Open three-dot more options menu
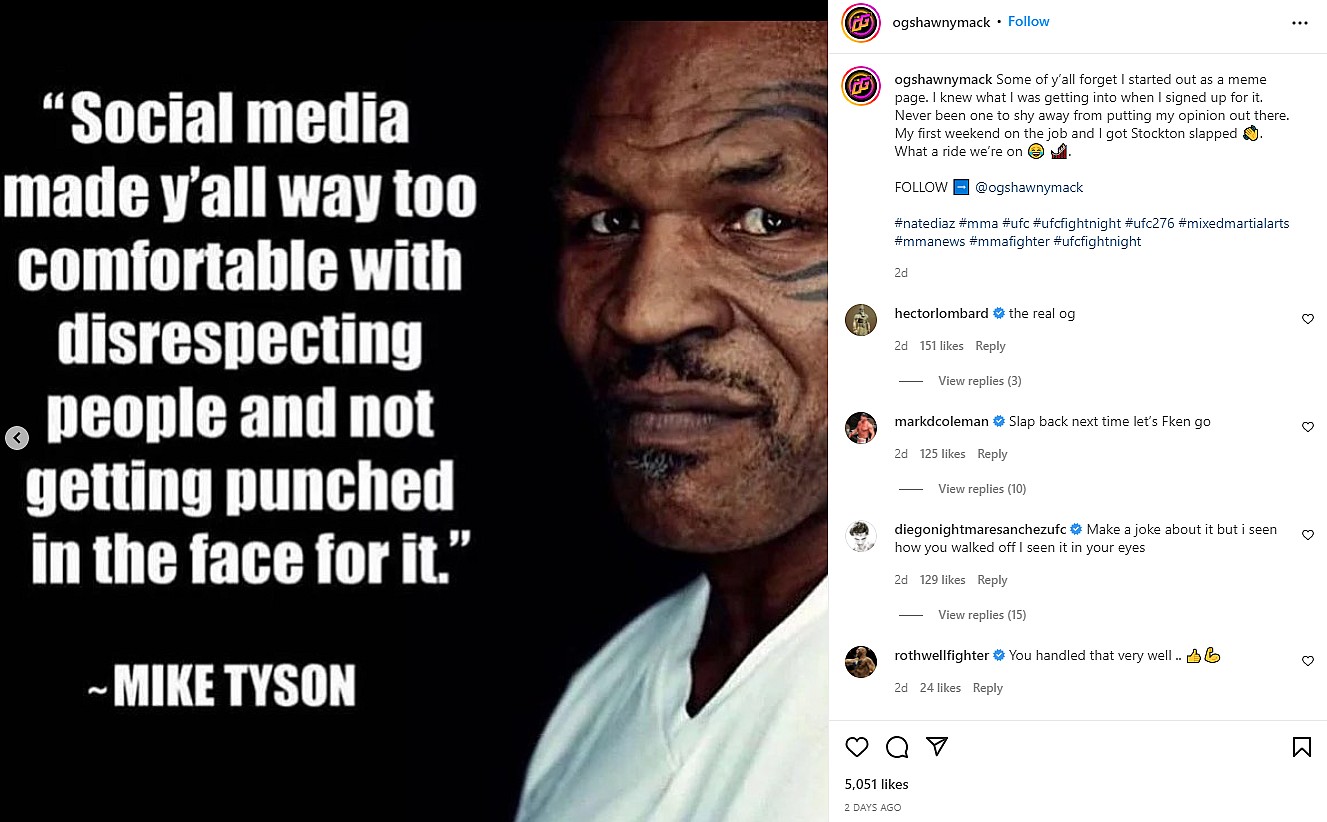Viewport: 1327px width, 822px height. pos(1300,23)
